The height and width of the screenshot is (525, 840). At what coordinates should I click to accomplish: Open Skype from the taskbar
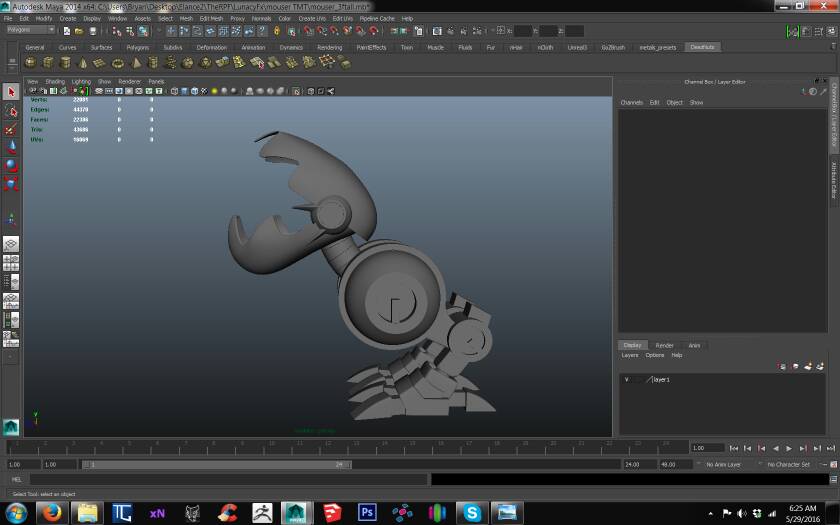point(472,513)
